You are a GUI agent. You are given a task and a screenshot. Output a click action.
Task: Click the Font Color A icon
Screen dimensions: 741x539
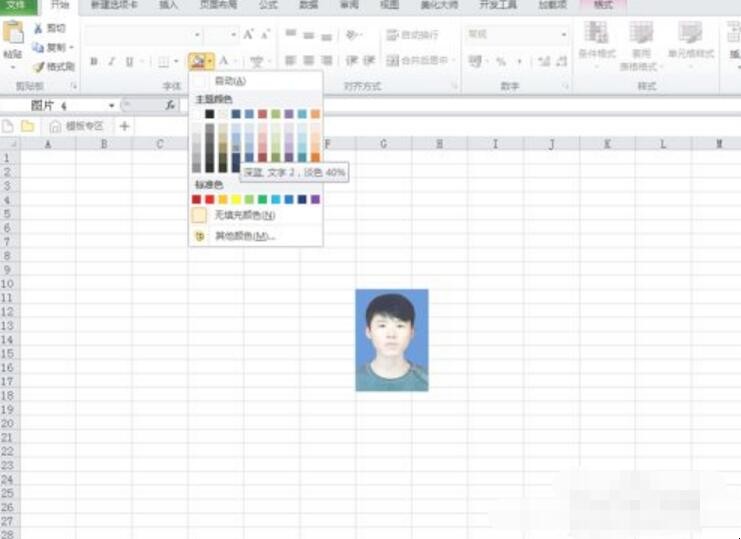point(224,61)
